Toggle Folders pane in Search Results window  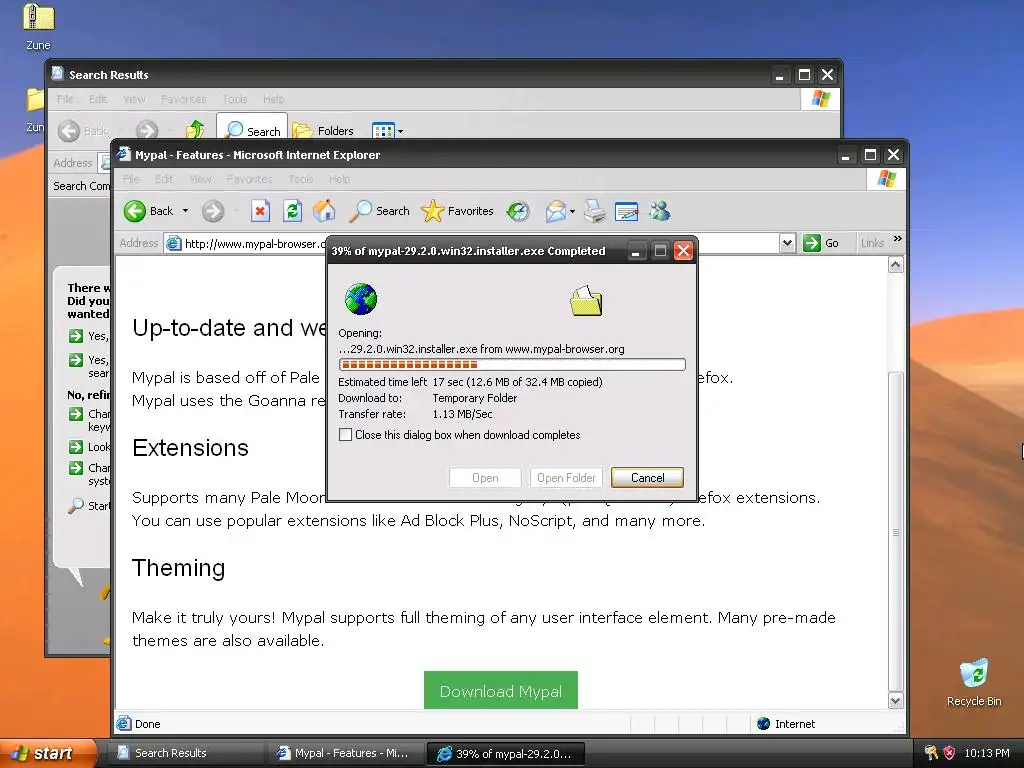point(323,131)
